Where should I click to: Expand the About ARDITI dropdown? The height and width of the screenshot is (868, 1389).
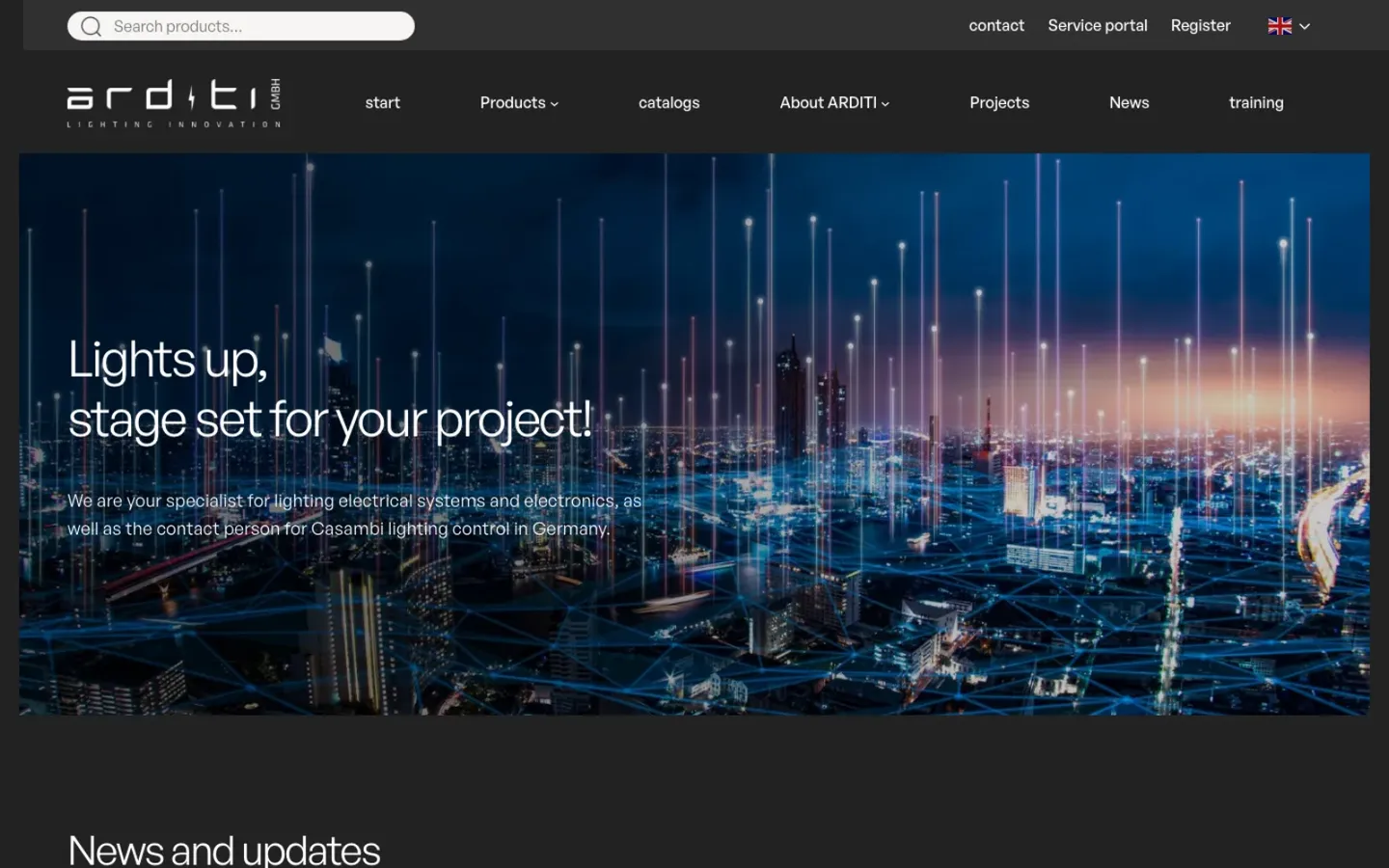click(834, 102)
